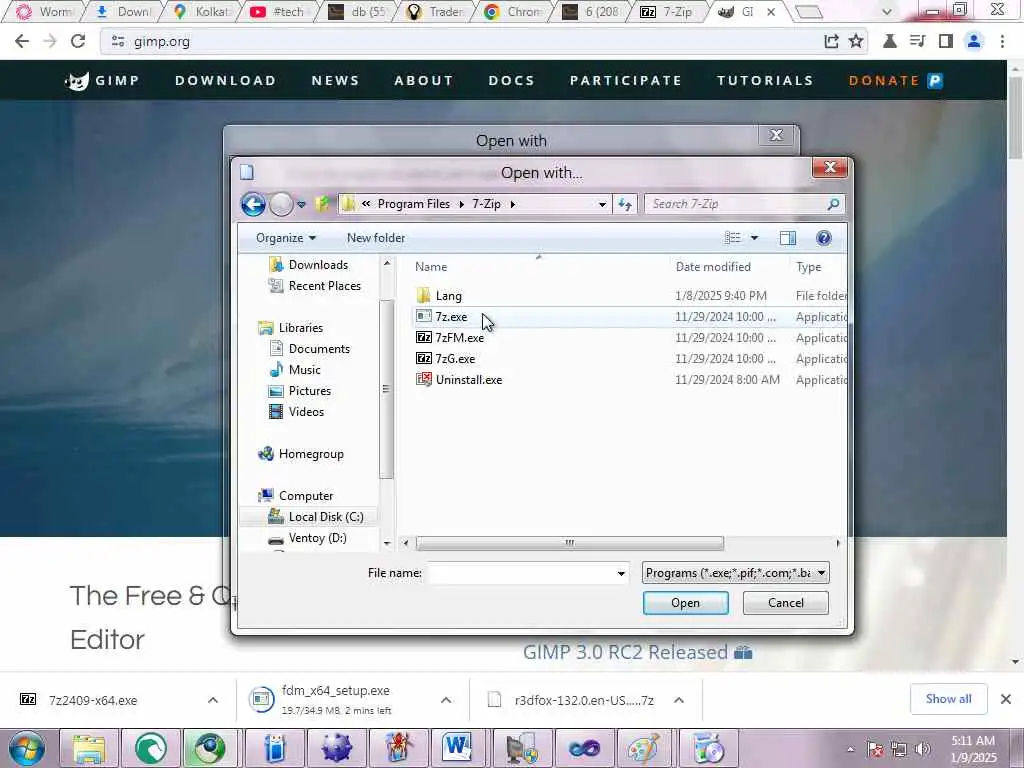Open PARTICIPATE in the GIMP site menu

pyautogui.click(x=626, y=80)
